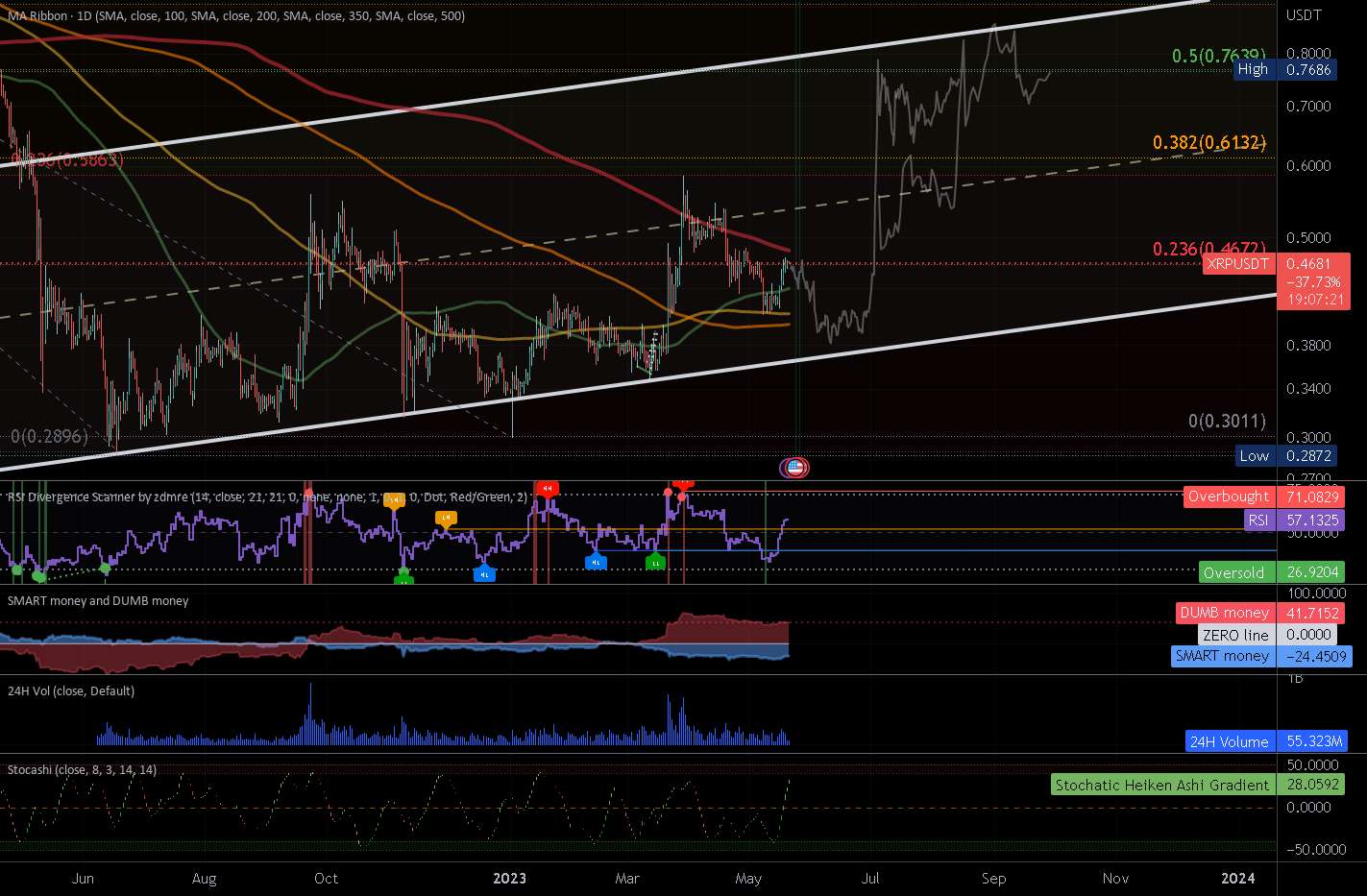Click the 0.3800 price axis tick

click(x=1308, y=345)
